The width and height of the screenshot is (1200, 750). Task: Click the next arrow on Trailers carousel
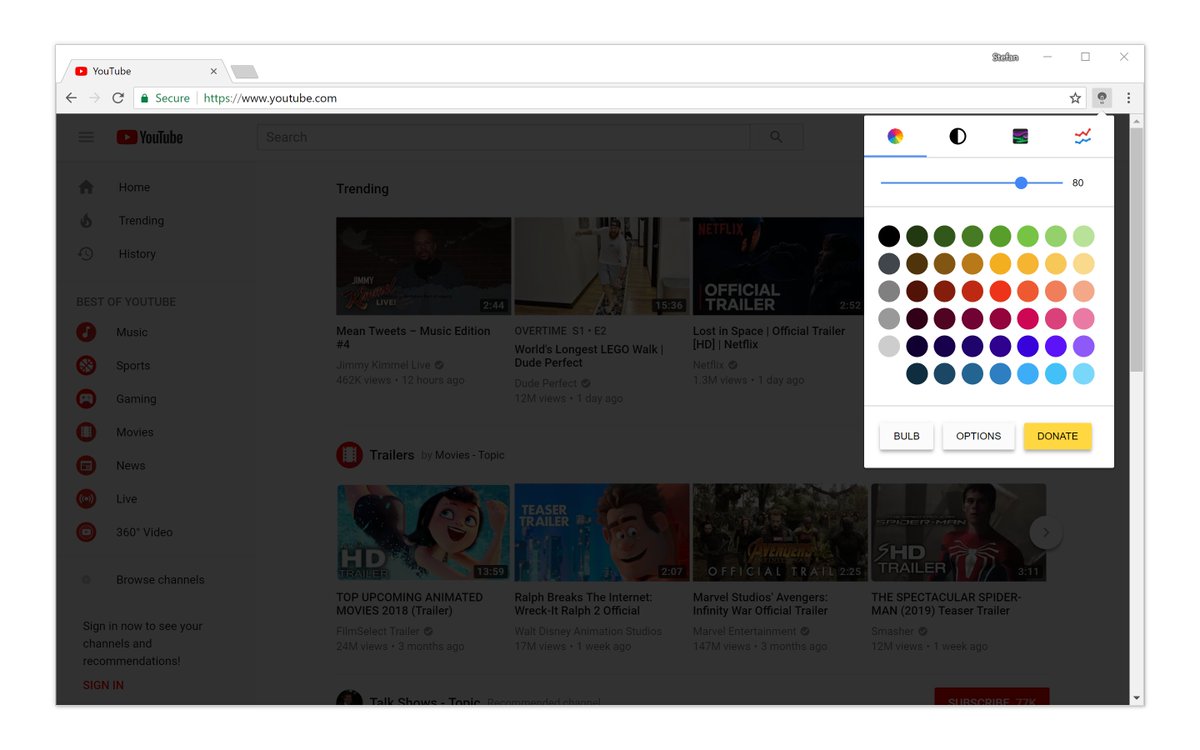(1046, 533)
